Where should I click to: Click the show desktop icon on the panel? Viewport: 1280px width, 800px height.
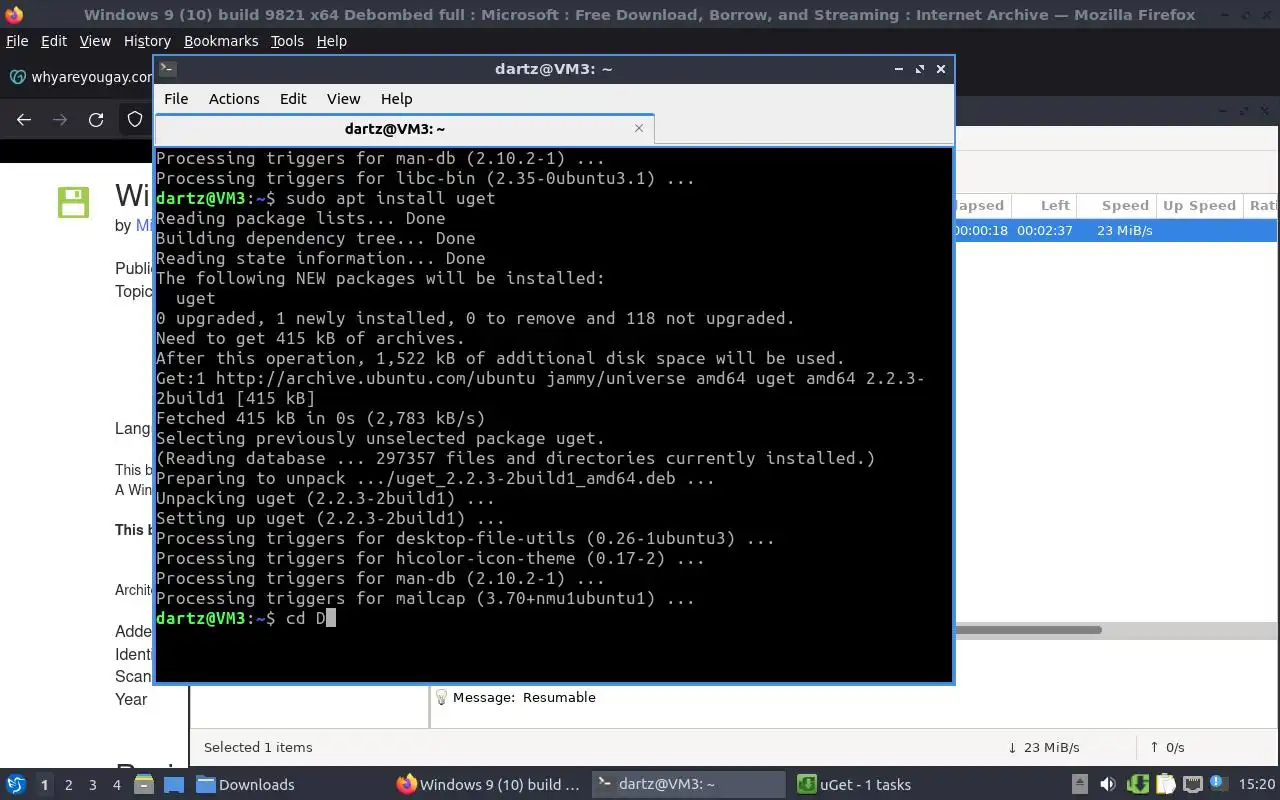[174, 785]
